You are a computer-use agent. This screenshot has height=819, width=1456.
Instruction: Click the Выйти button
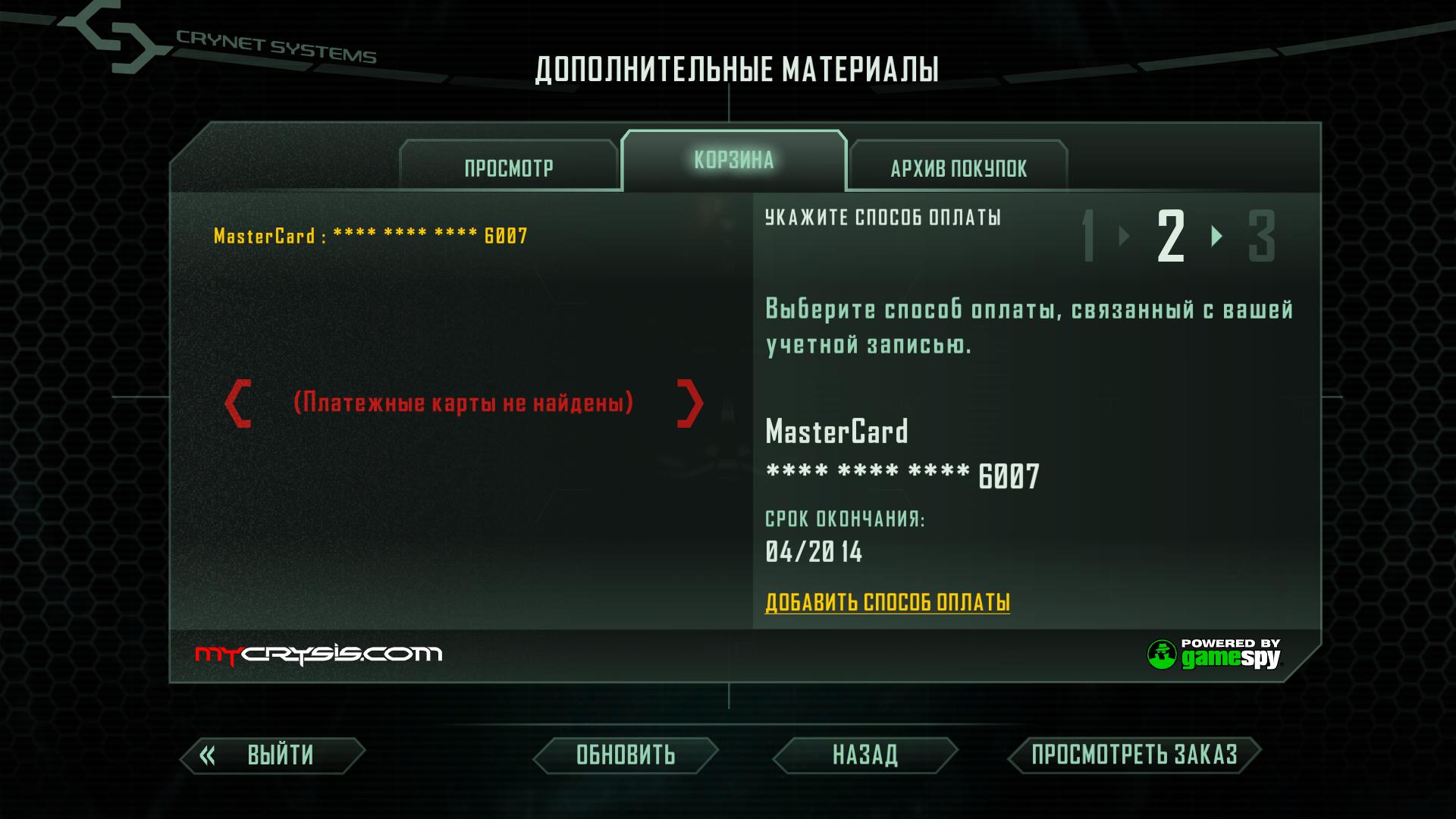pyautogui.click(x=273, y=755)
